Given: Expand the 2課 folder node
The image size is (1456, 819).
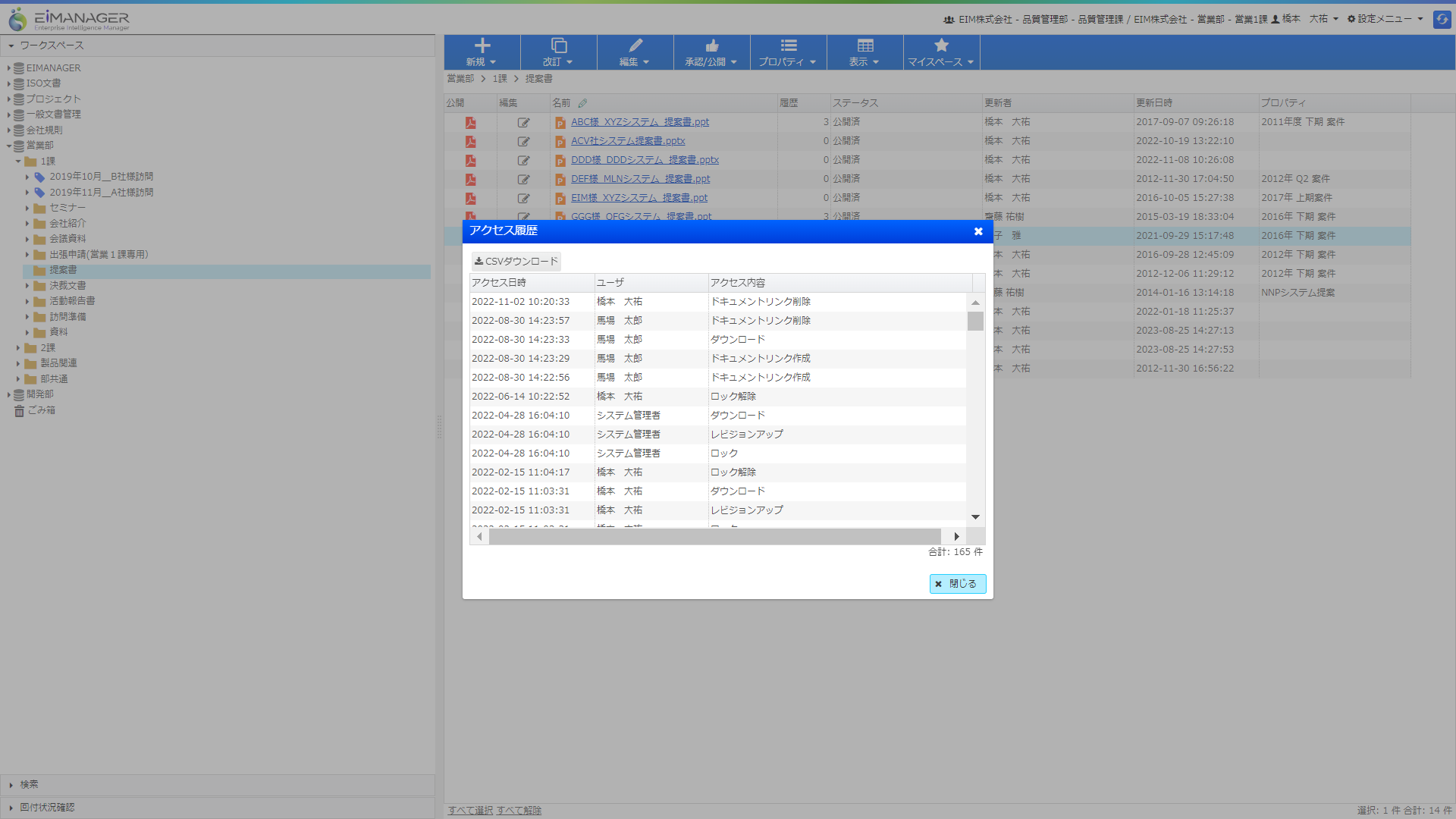Looking at the screenshot, I should pyautogui.click(x=18, y=348).
